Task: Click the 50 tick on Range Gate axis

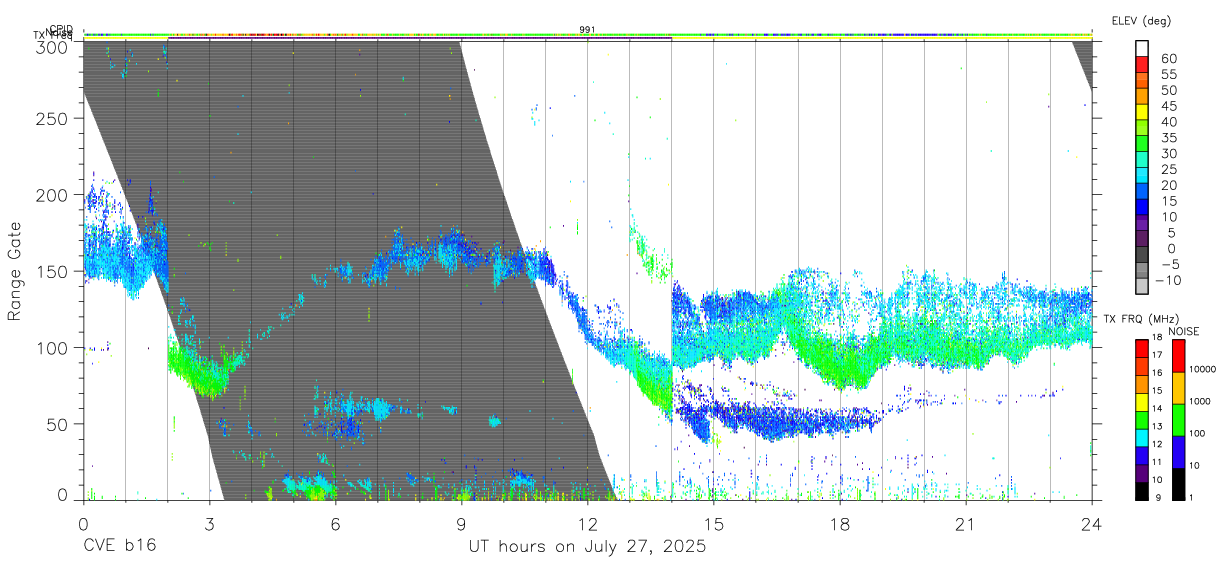Action: (58, 423)
